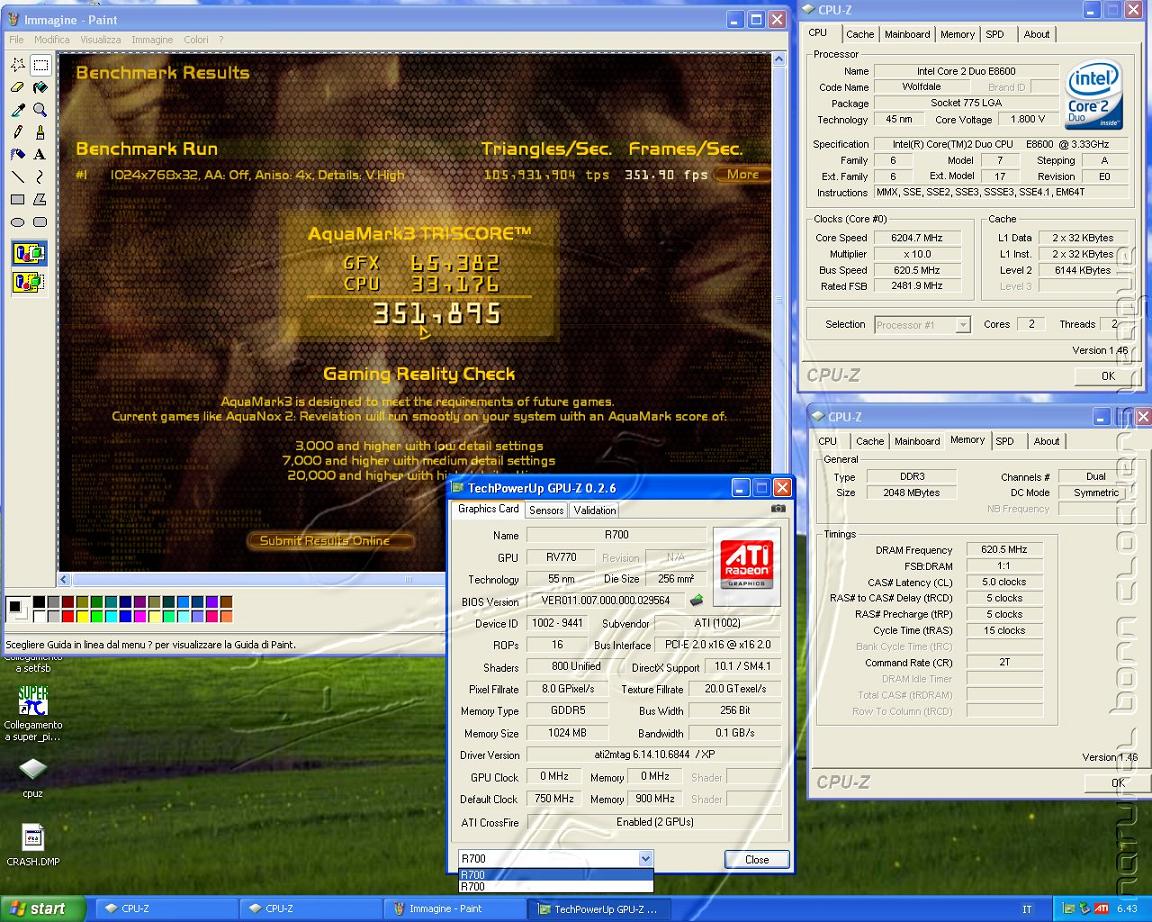Select the Text tool (letter A)
Screen dimensions: 1152x922
pos(40,154)
